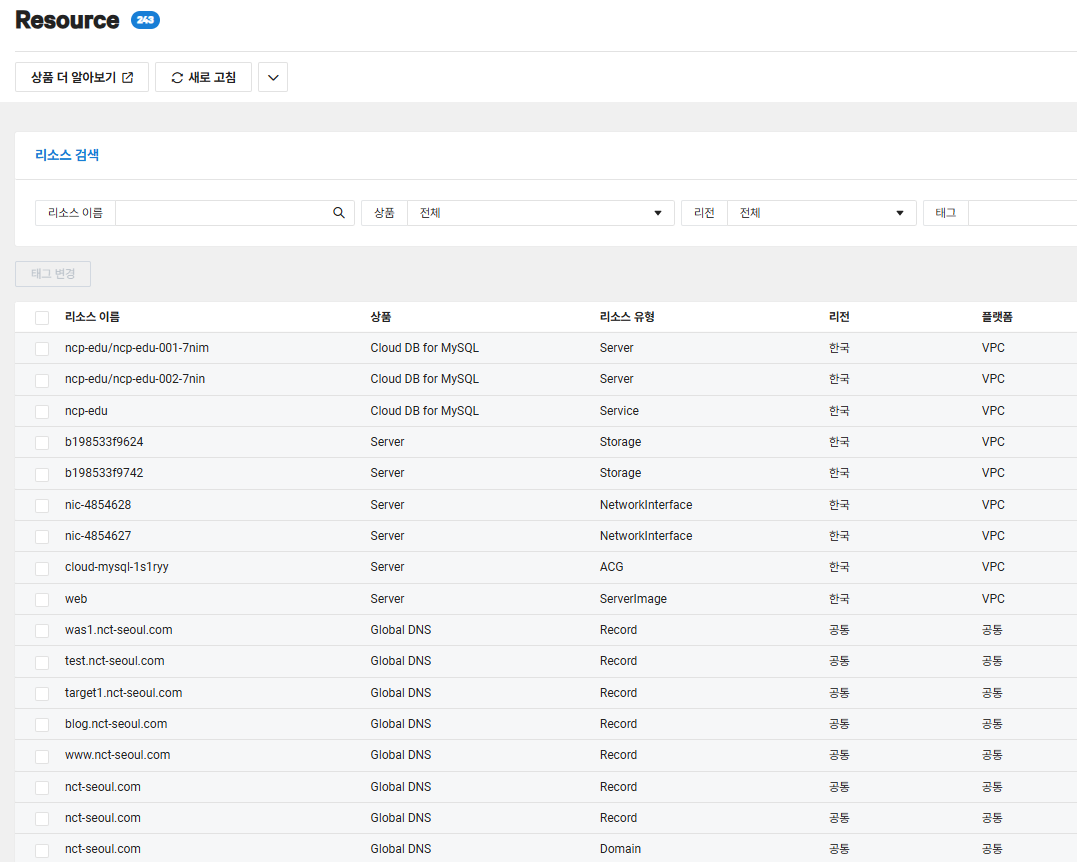Click the resource name target1.nct-seoul.com

click(124, 692)
